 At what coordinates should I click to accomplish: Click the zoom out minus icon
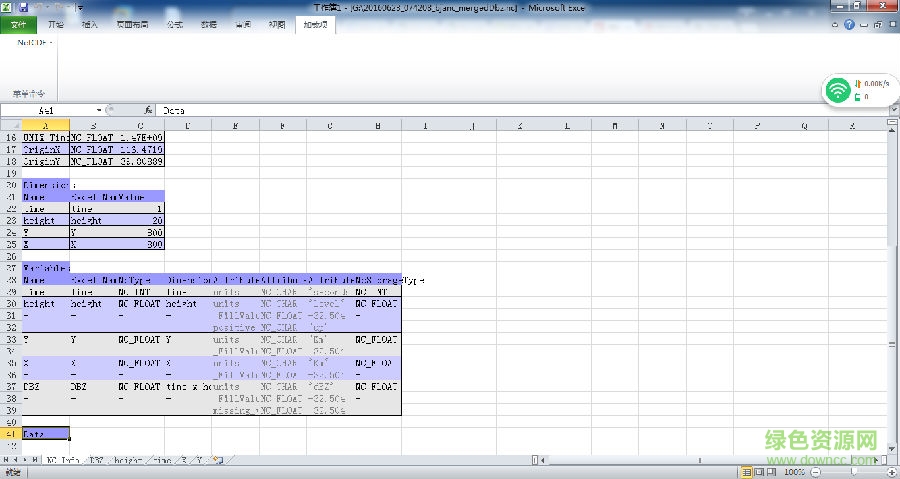[x=813, y=472]
